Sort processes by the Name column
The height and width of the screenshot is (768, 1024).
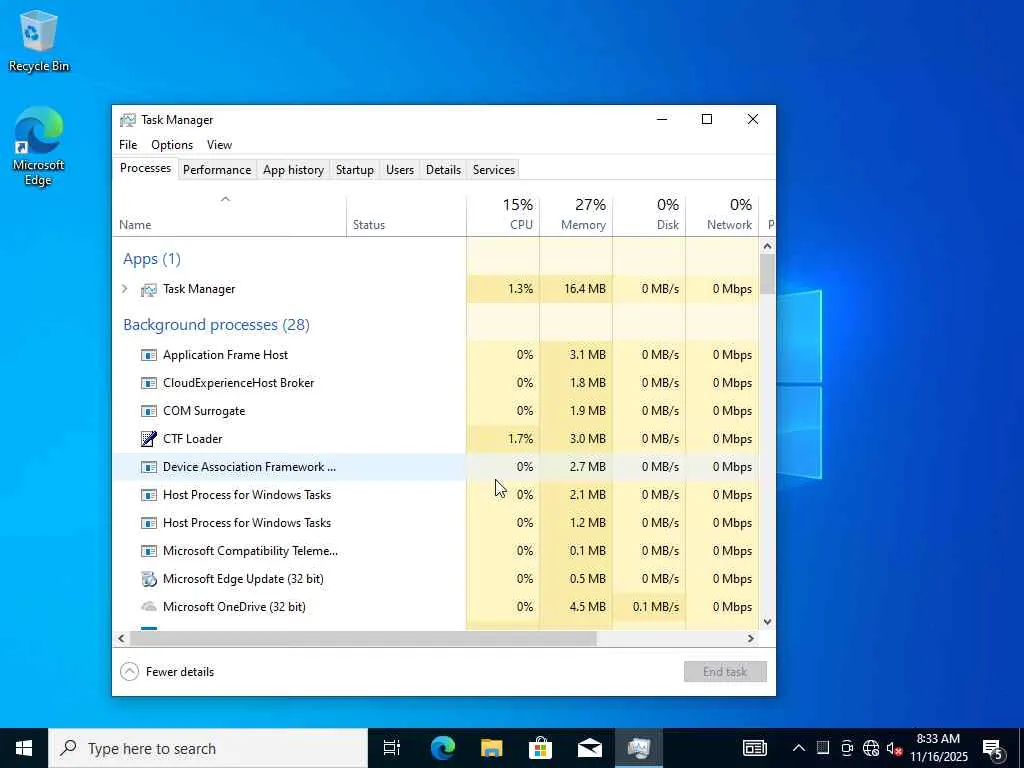point(229,215)
